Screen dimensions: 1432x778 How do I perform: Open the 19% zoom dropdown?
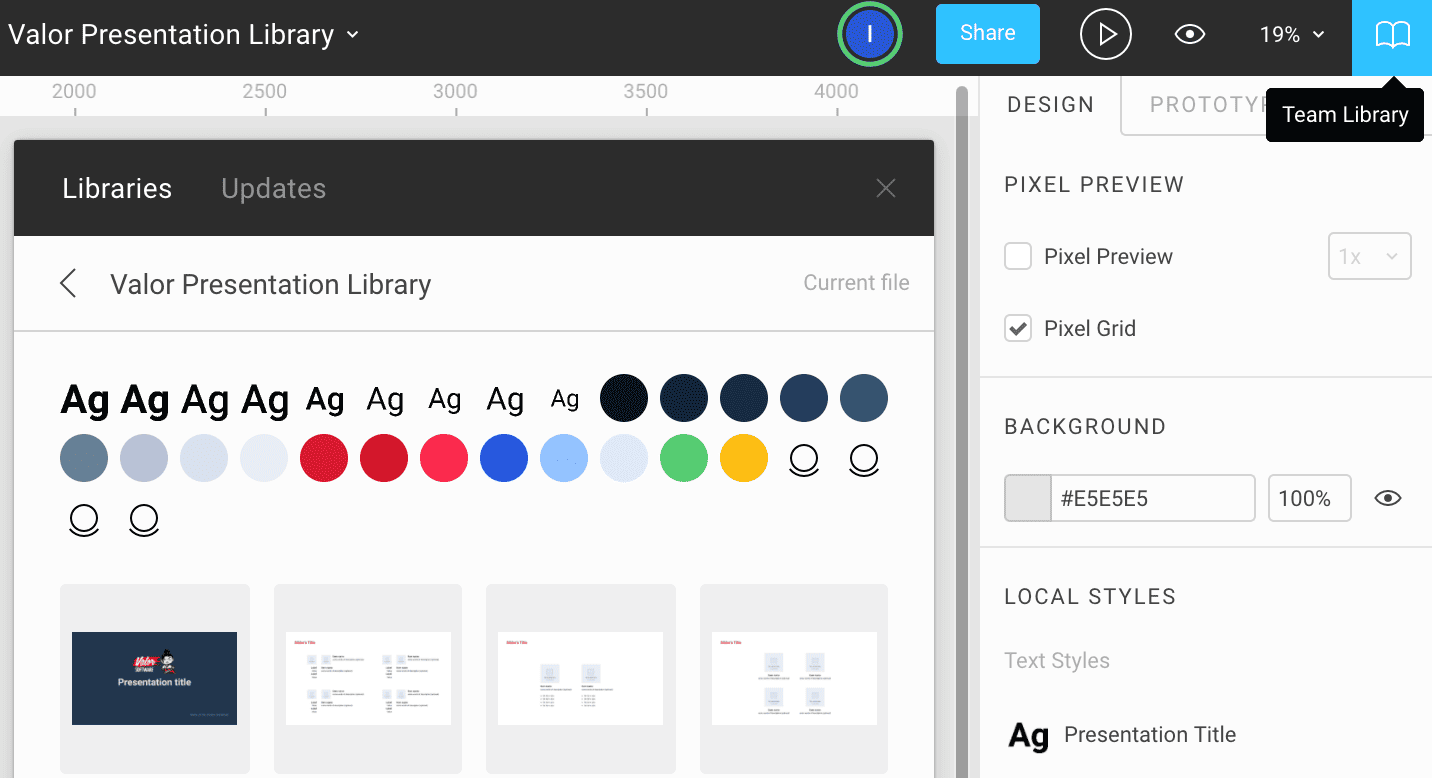(1289, 34)
